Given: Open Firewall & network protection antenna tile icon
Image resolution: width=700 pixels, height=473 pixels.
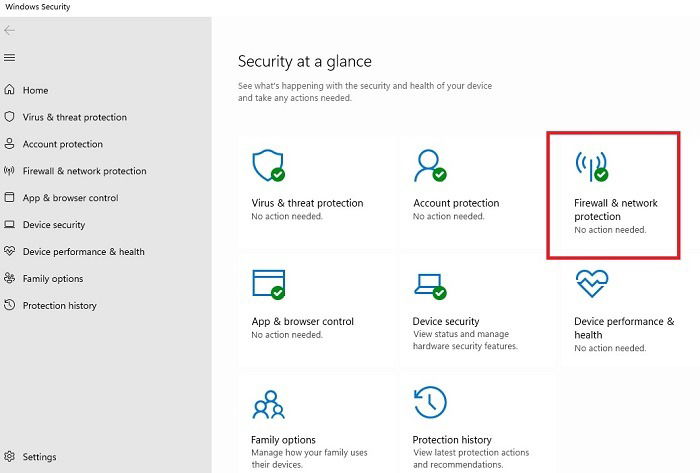Looking at the screenshot, I should 592,166.
